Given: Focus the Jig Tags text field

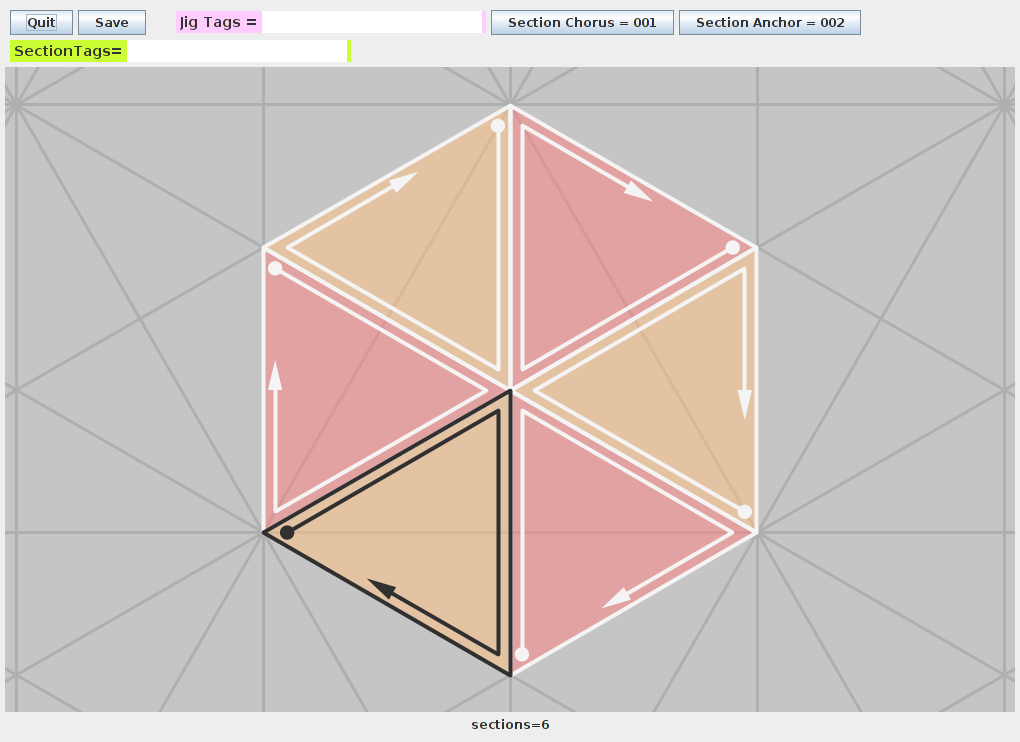Looking at the screenshot, I should [x=371, y=22].
